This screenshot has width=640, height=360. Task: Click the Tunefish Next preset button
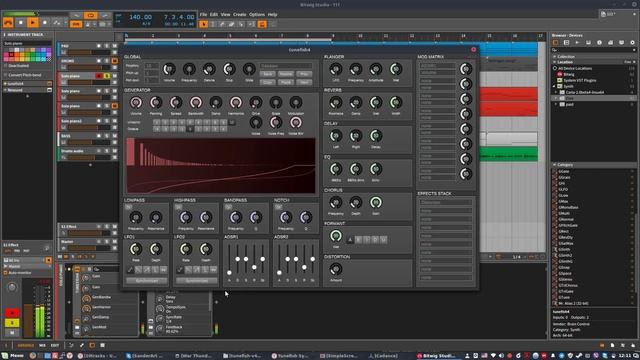[304, 82]
